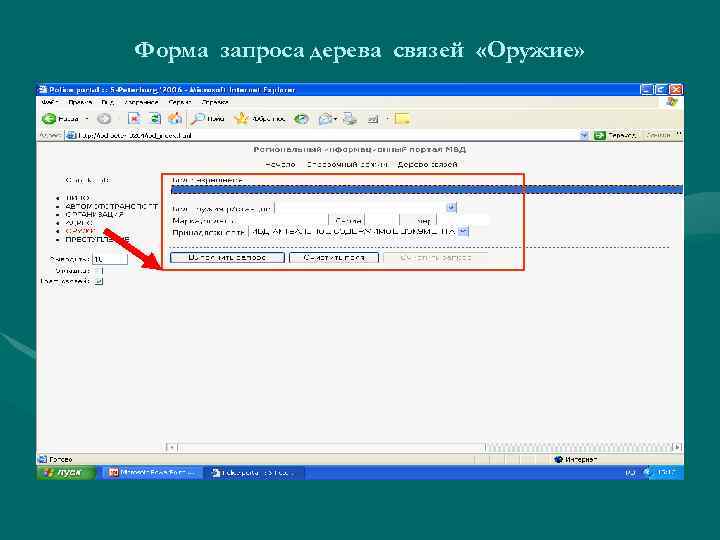Click the yellow note toolbar icon

pyautogui.click(x=402, y=119)
